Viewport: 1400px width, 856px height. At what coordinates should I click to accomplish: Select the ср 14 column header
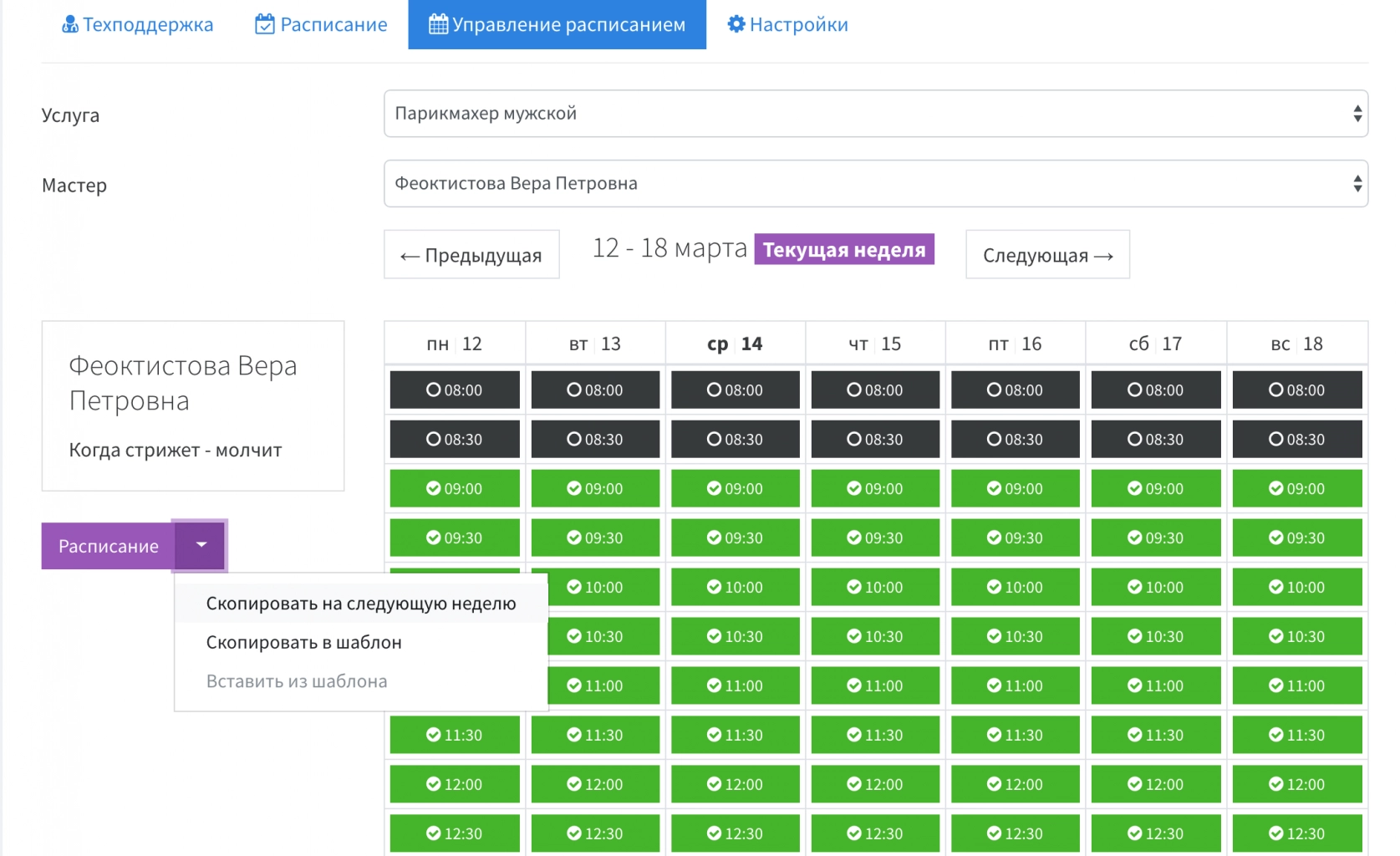pos(735,343)
